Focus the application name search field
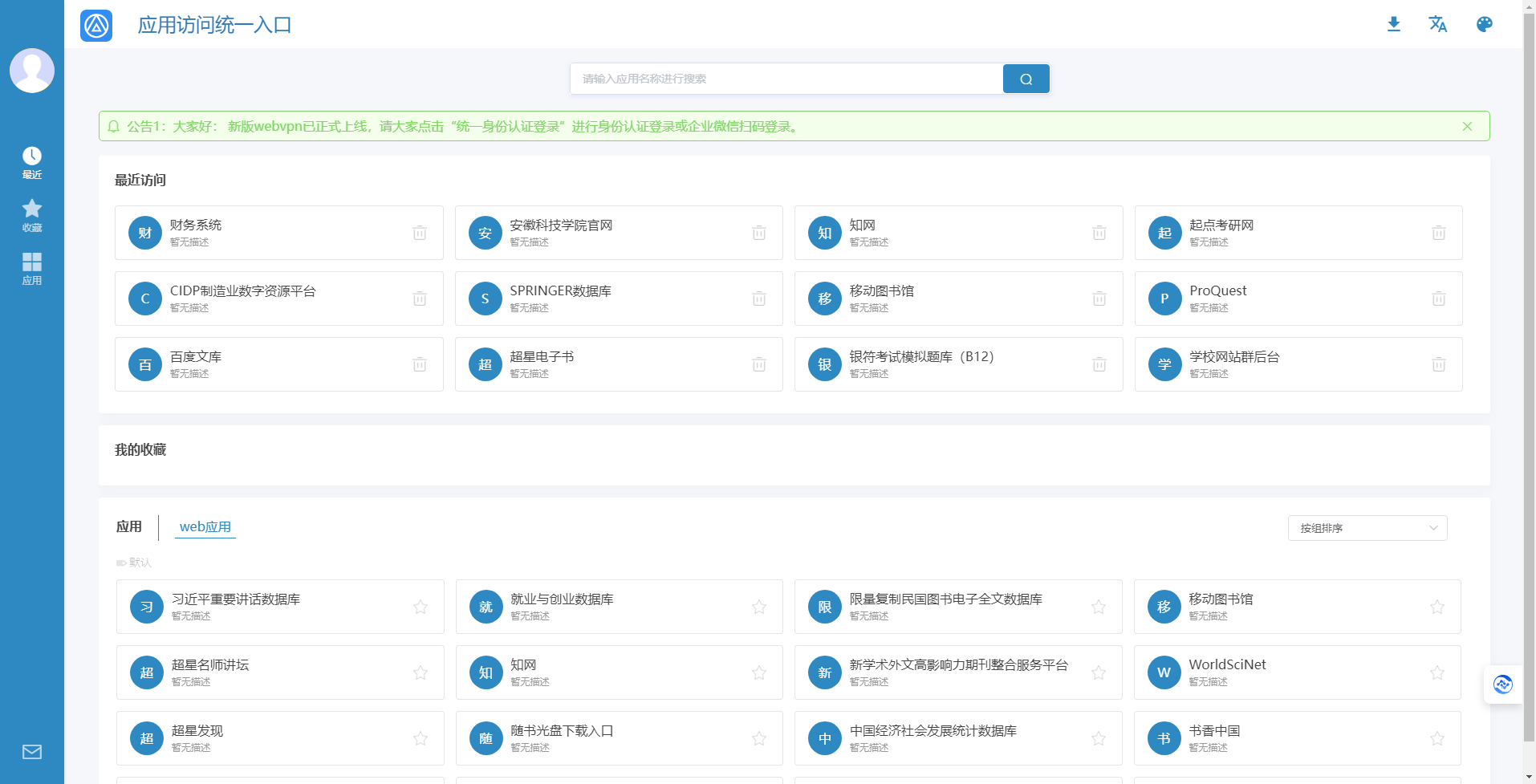 (786, 79)
